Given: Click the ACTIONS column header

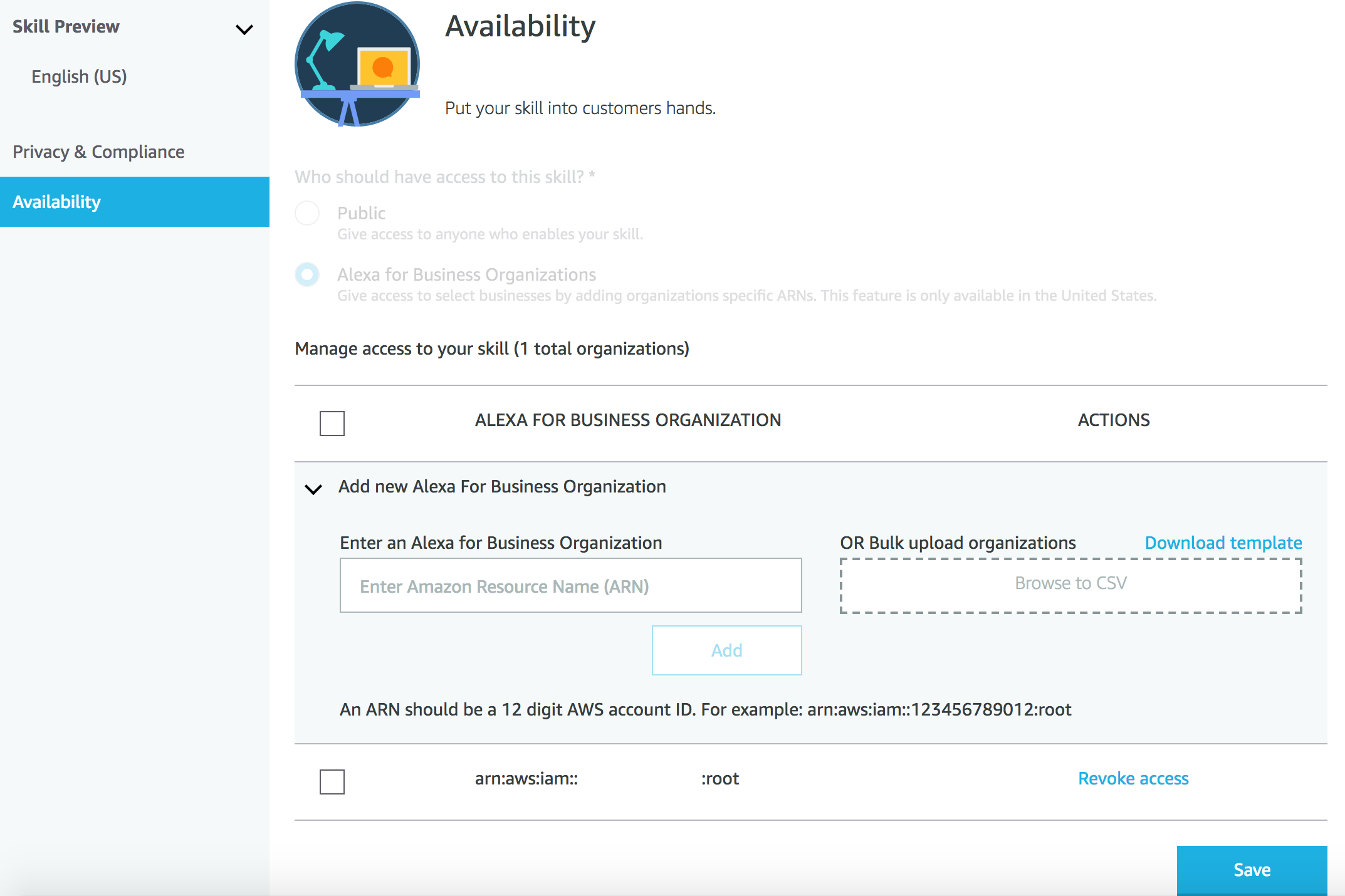Looking at the screenshot, I should [1114, 420].
